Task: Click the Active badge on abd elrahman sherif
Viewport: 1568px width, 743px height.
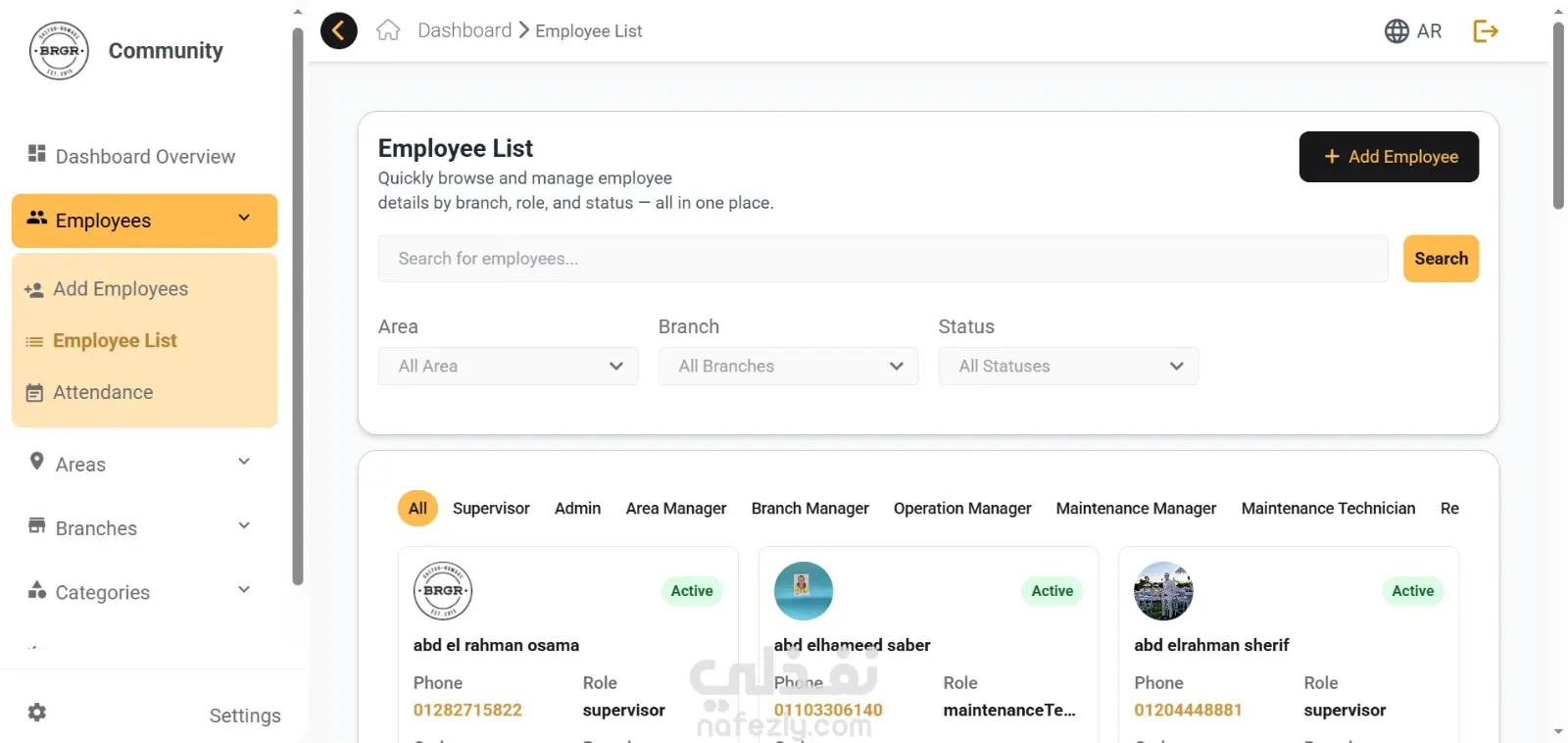Action: pos(1413,591)
